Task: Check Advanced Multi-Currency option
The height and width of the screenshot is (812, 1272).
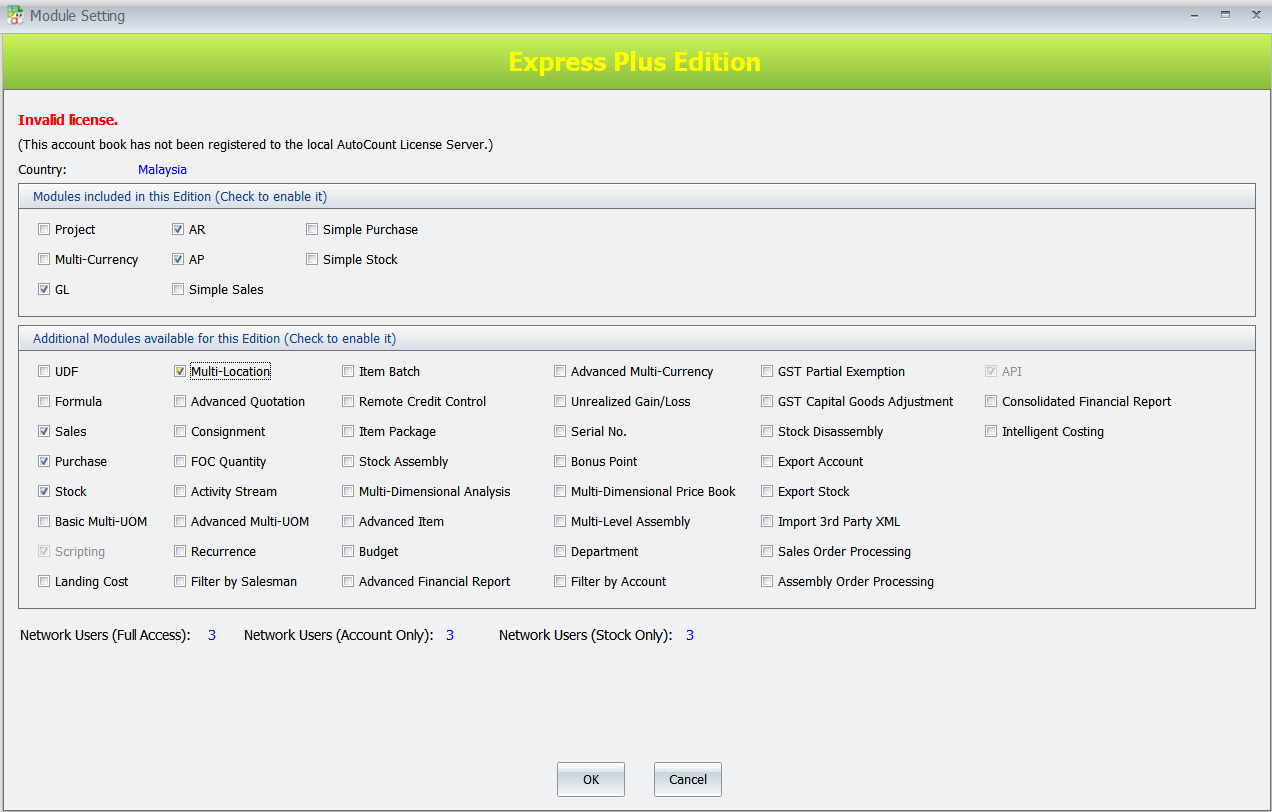Action: pos(560,372)
